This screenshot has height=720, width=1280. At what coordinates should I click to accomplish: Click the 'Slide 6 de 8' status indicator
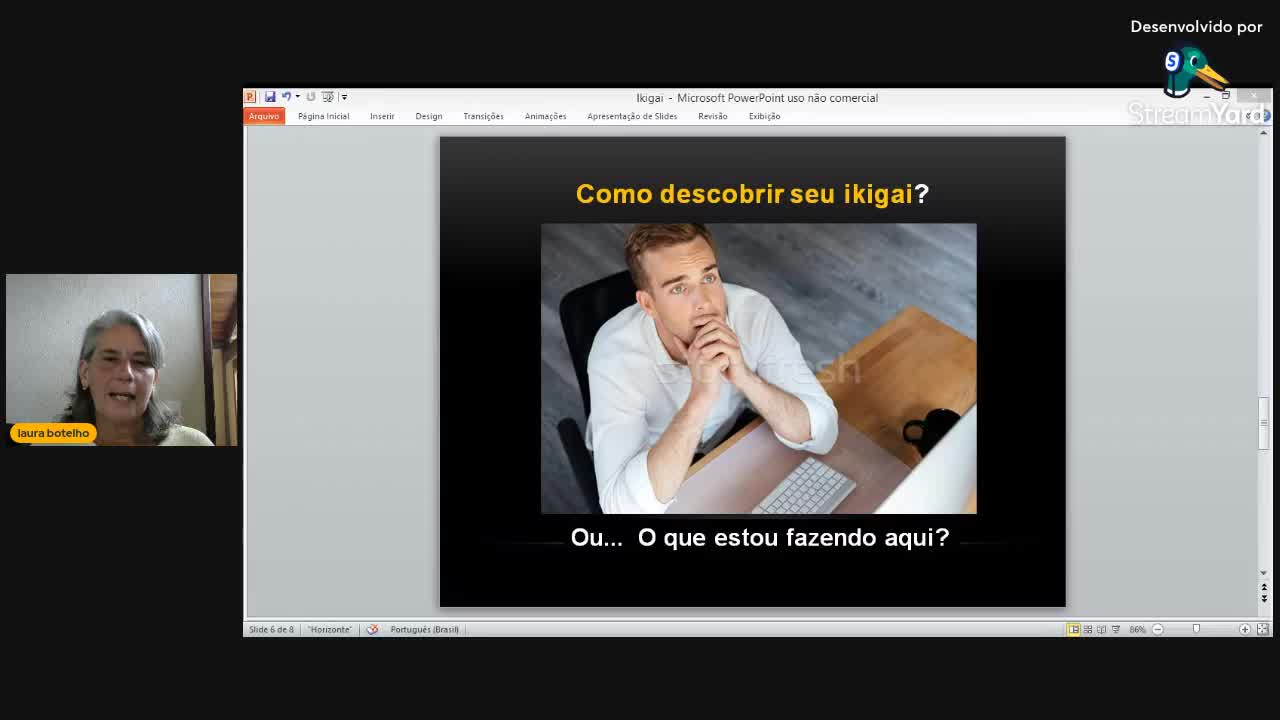point(271,629)
